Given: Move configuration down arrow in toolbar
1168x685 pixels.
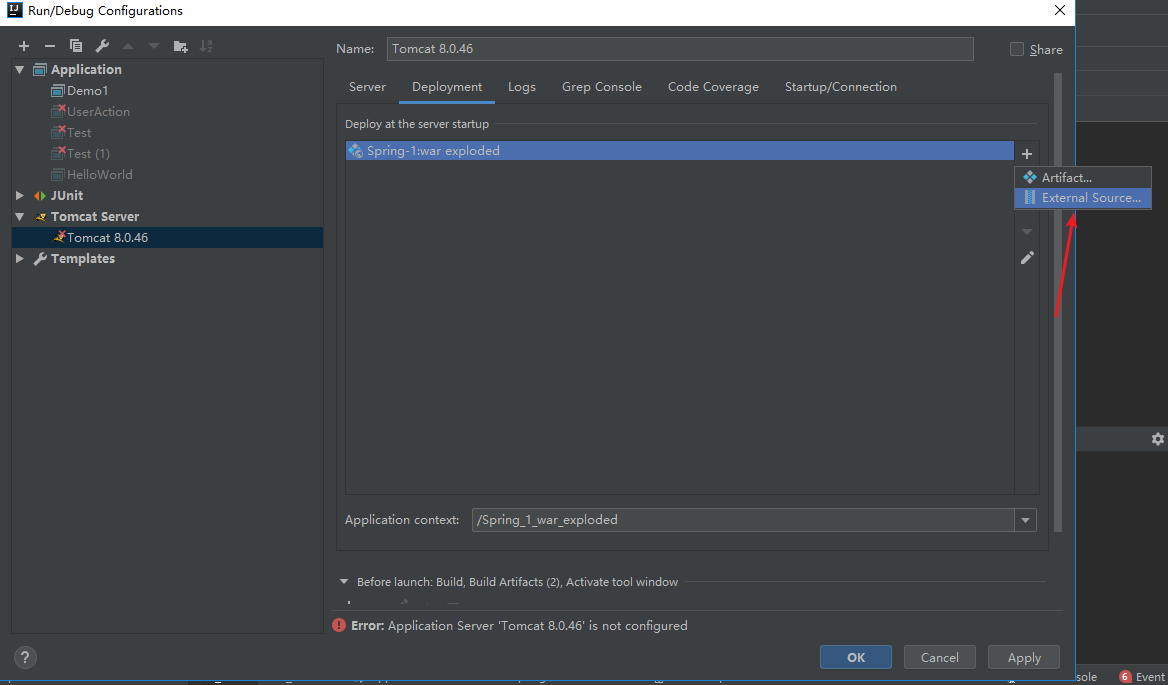Looking at the screenshot, I should [154, 46].
